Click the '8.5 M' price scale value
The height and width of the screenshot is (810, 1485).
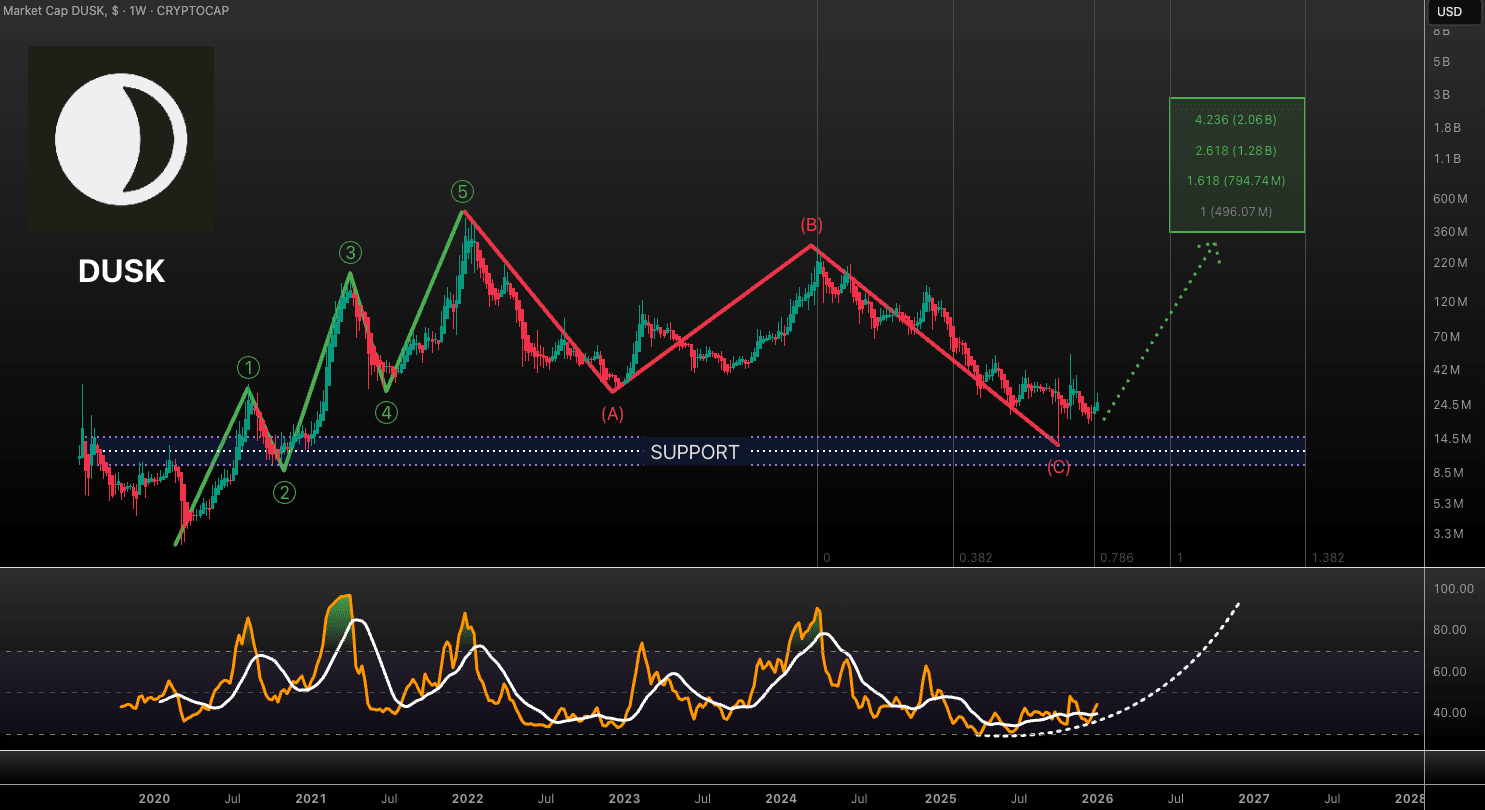coord(1448,473)
